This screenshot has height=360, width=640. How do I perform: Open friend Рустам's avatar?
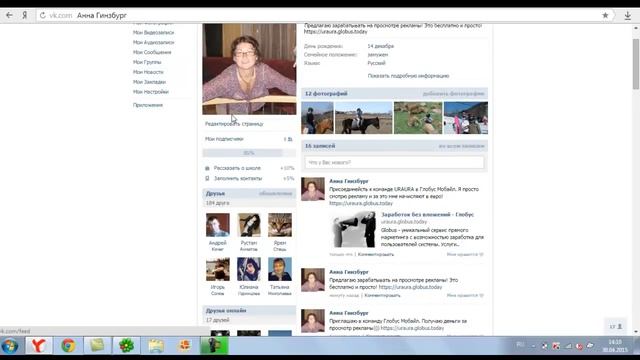(x=249, y=225)
